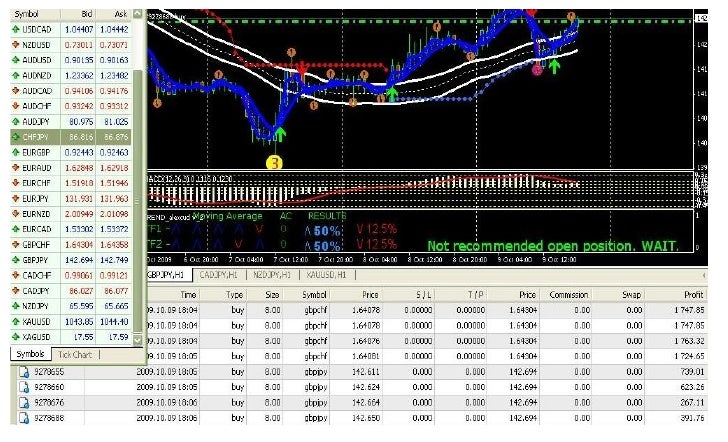Click the USDCAD bid value 1.04407
The image size is (728, 442).
(x=79, y=29)
